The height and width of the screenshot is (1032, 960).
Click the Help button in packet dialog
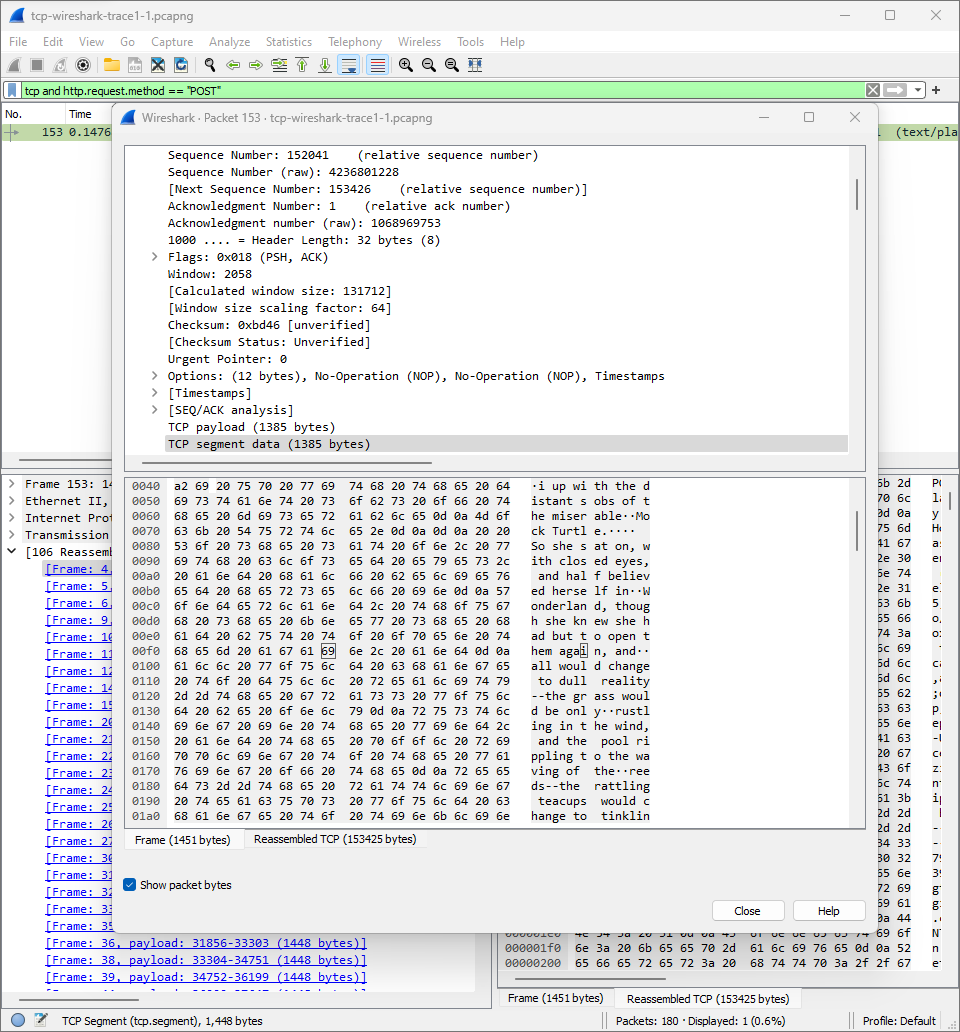tap(828, 911)
